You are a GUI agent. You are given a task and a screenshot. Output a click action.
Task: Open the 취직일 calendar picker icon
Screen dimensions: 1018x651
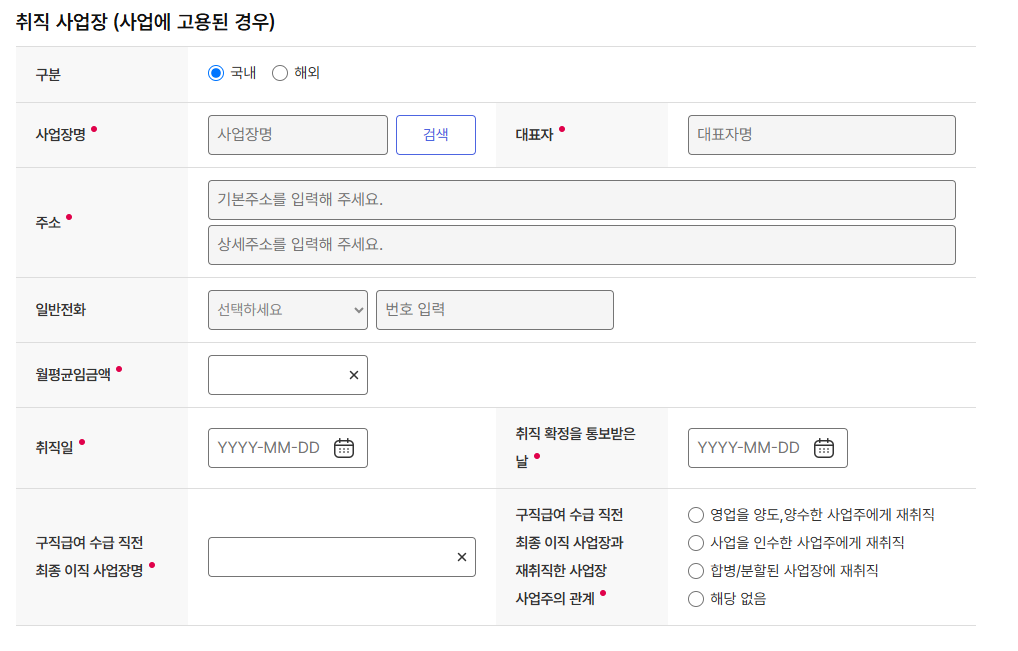click(x=344, y=448)
